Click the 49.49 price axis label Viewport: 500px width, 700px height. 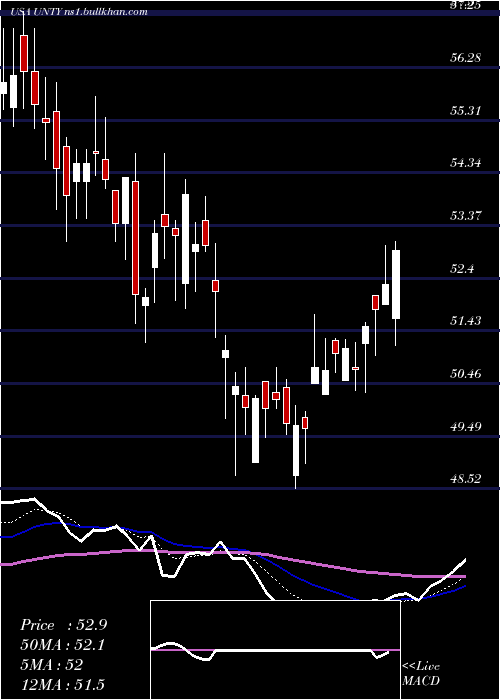465,427
